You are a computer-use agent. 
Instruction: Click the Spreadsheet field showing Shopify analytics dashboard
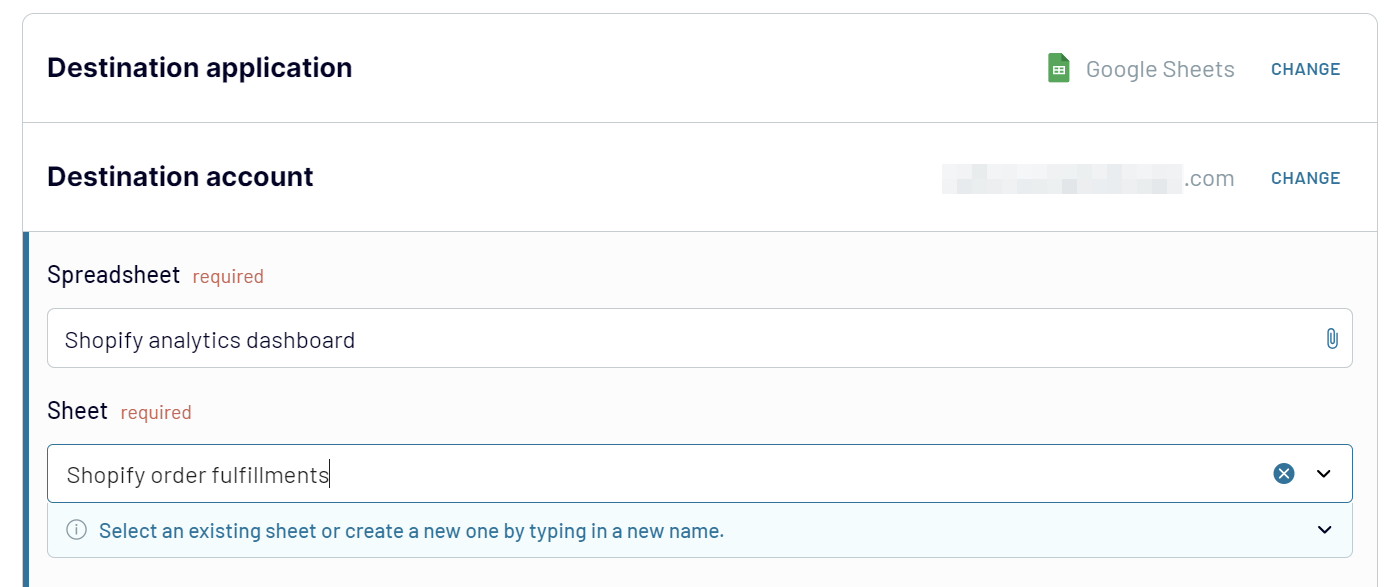tap(699, 338)
